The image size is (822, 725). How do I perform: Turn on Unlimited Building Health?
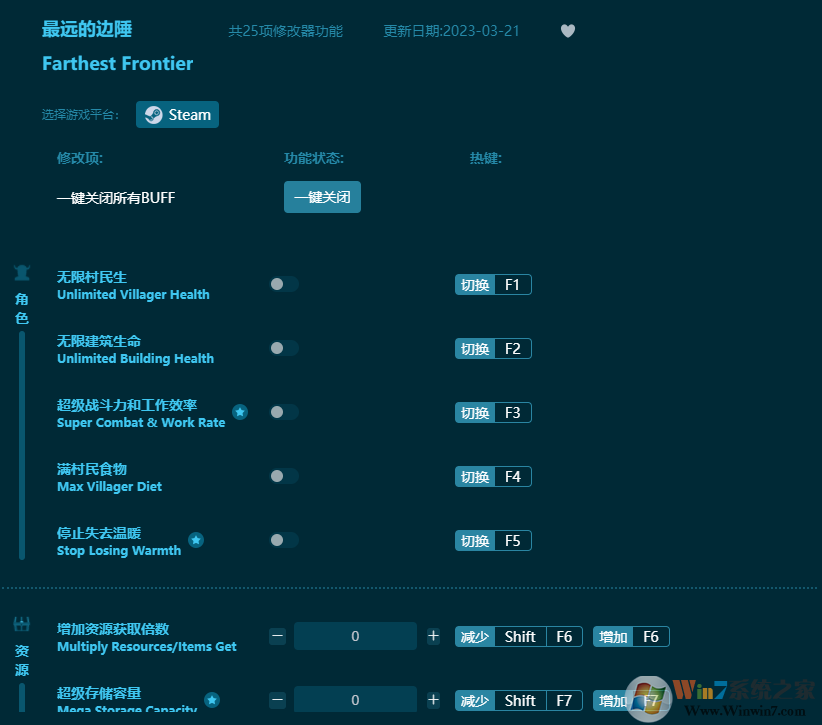coord(283,348)
